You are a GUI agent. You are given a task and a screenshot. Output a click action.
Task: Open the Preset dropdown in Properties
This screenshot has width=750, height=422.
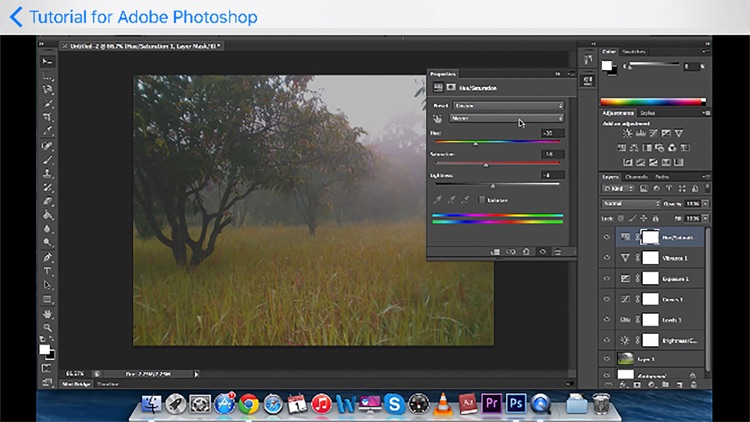(x=508, y=105)
